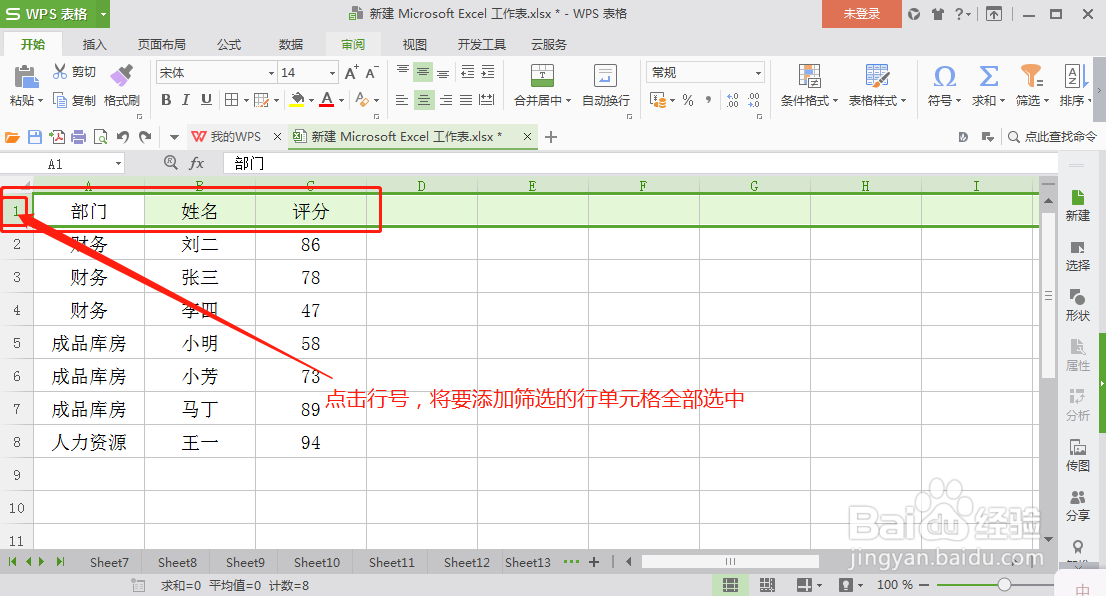Click the 未登录 login button
The image size is (1106, 596).
[861, 15]
